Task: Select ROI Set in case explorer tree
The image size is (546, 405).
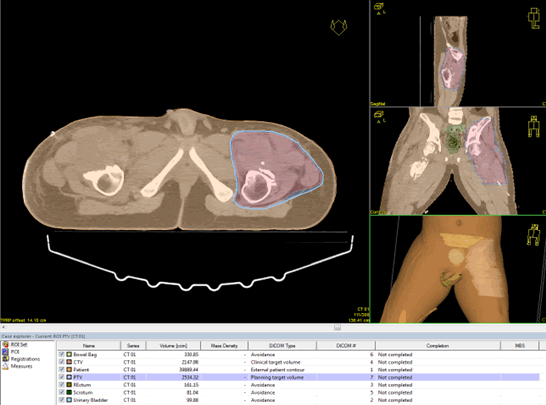Action: [19, 344]
